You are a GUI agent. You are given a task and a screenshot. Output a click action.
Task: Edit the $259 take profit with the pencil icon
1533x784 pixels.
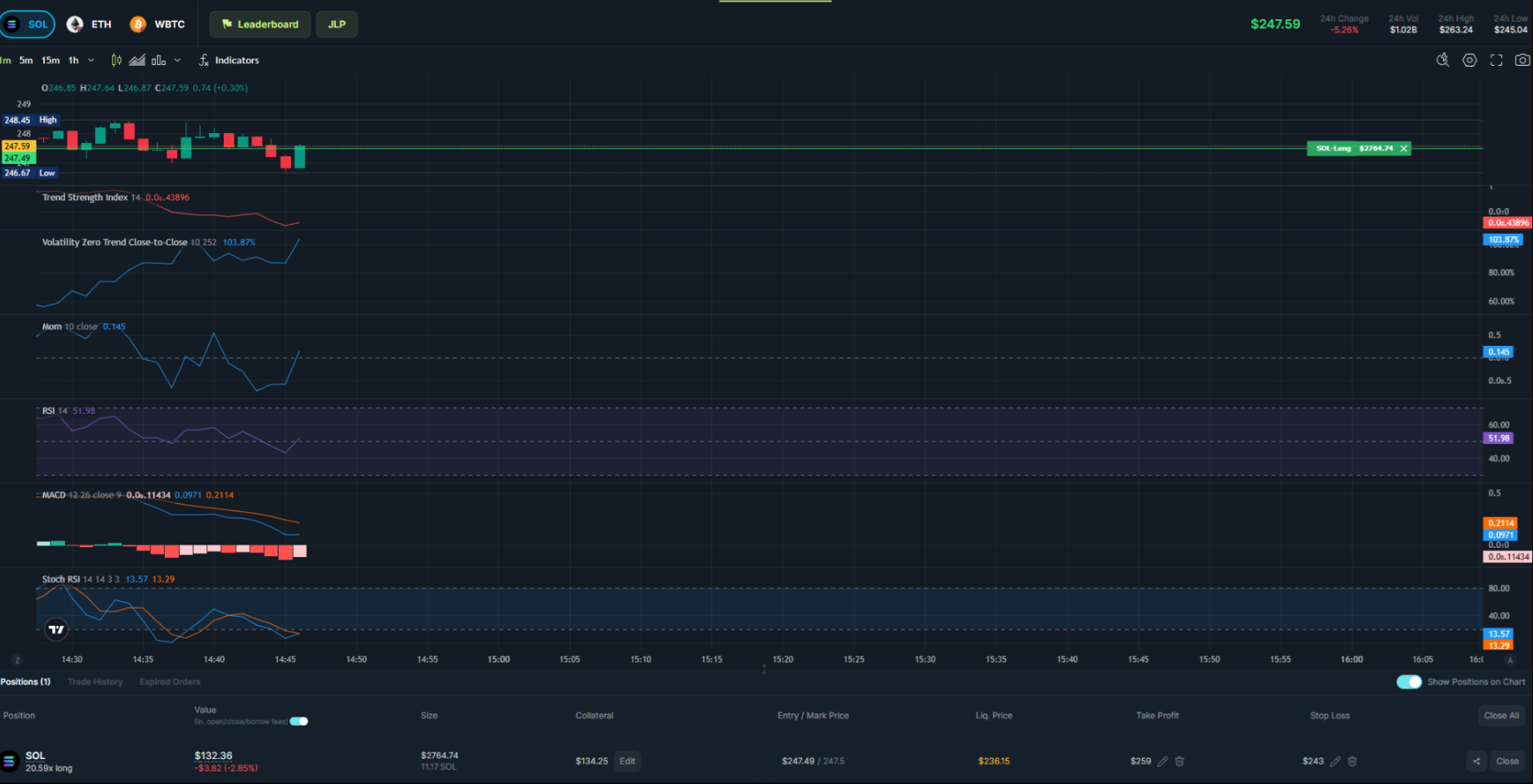pyautogui.click(x=1164, y=761)
